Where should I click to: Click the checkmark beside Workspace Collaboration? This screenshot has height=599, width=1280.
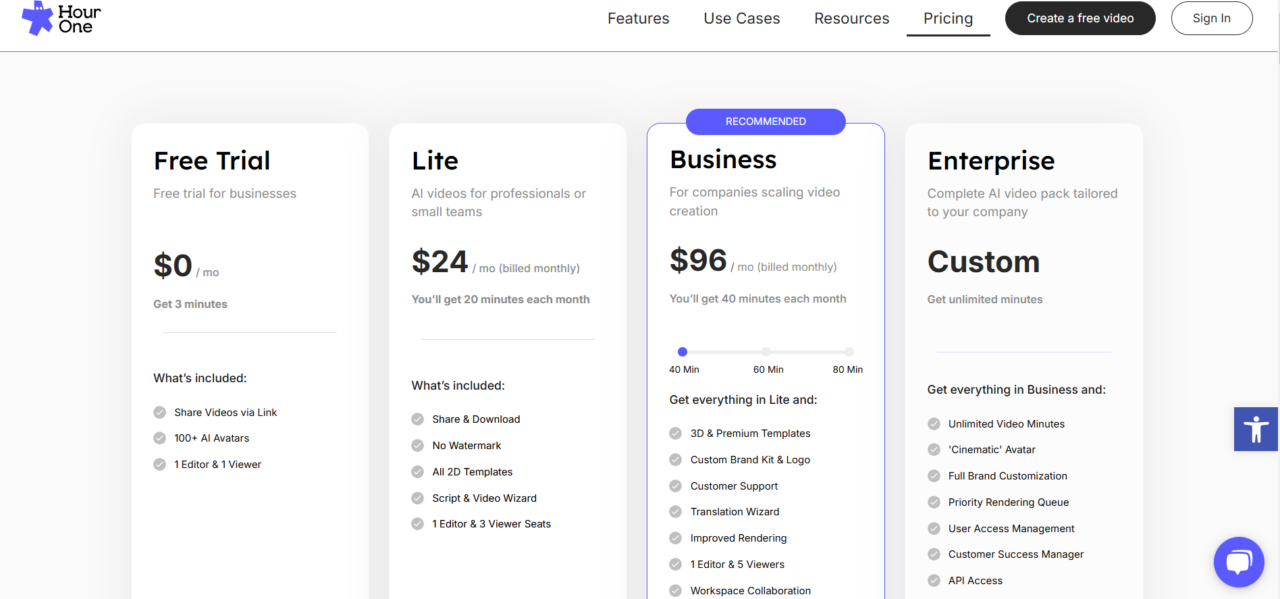(x=676, y=590)
